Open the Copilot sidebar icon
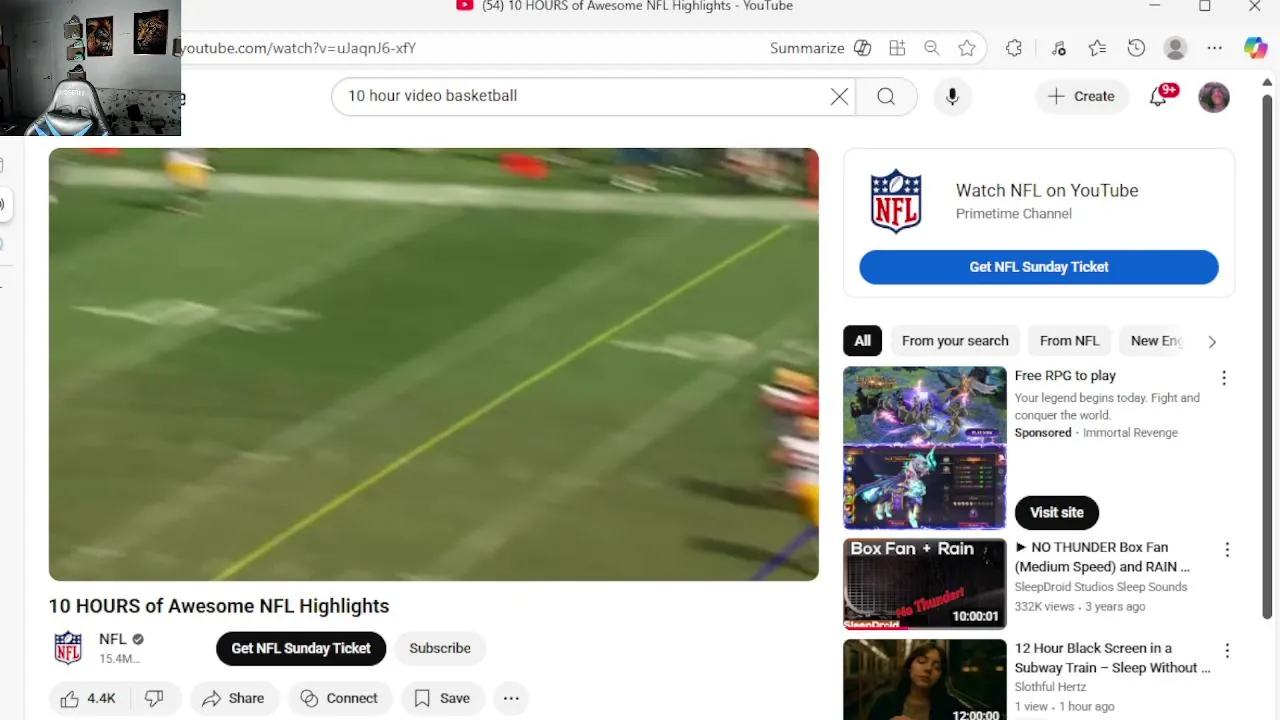The width and height of the screenshot is (1280, 720). tap(1256, 48)
